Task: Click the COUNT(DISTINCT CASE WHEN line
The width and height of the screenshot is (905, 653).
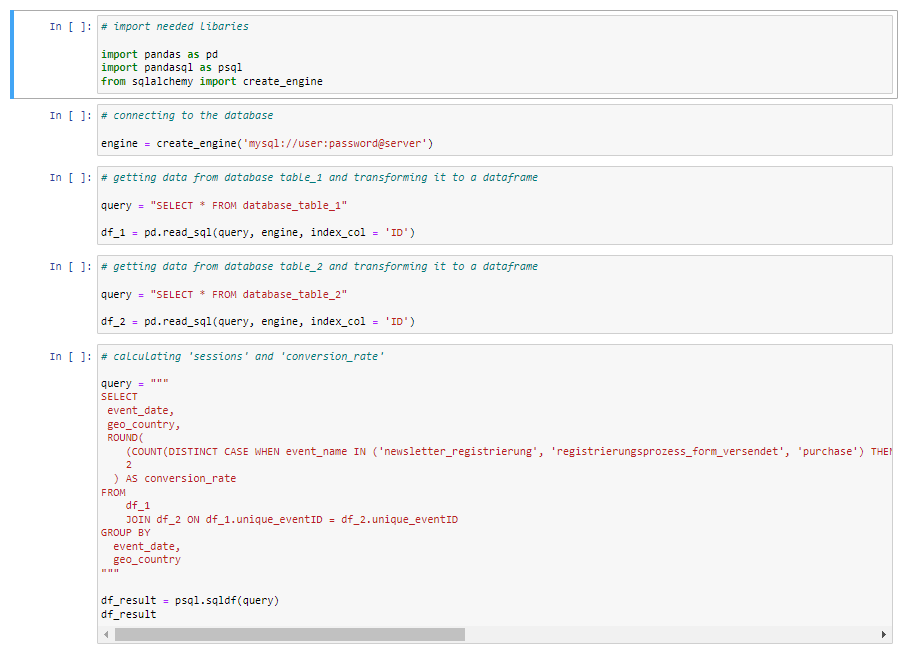Action: point(509,451)
